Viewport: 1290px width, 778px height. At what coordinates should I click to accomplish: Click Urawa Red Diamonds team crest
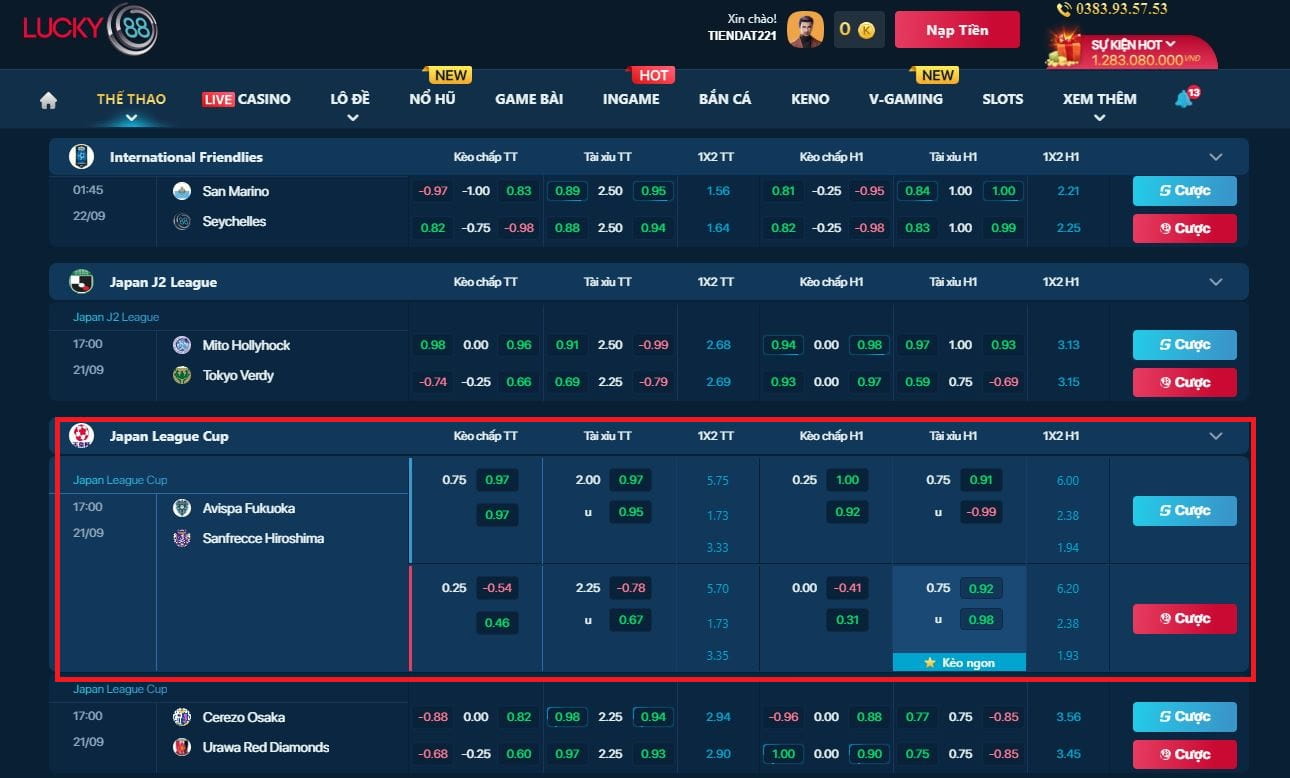pyautogui.click(x=181, y=747)
